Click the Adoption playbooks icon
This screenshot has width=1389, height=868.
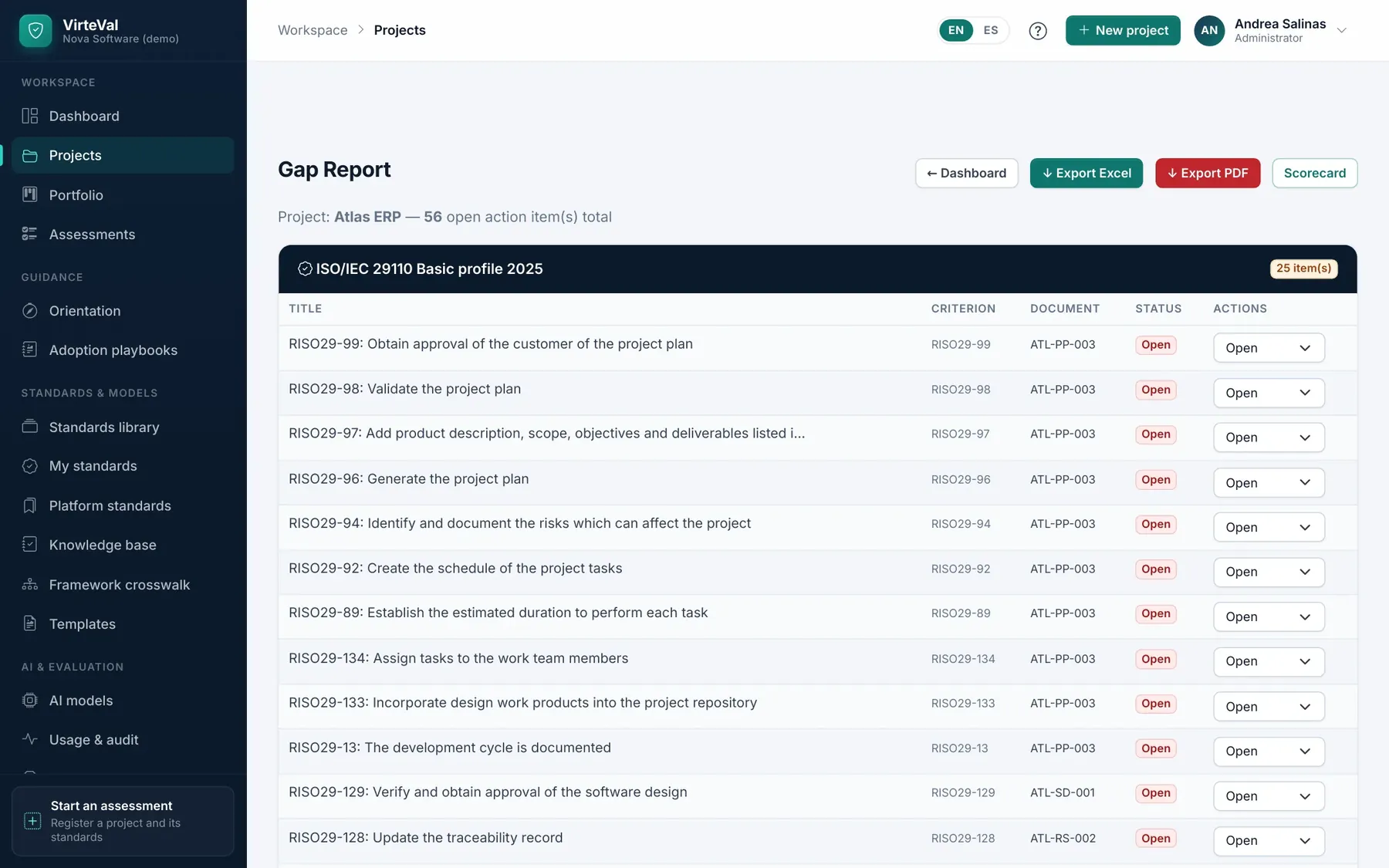[x=30, y=350]
